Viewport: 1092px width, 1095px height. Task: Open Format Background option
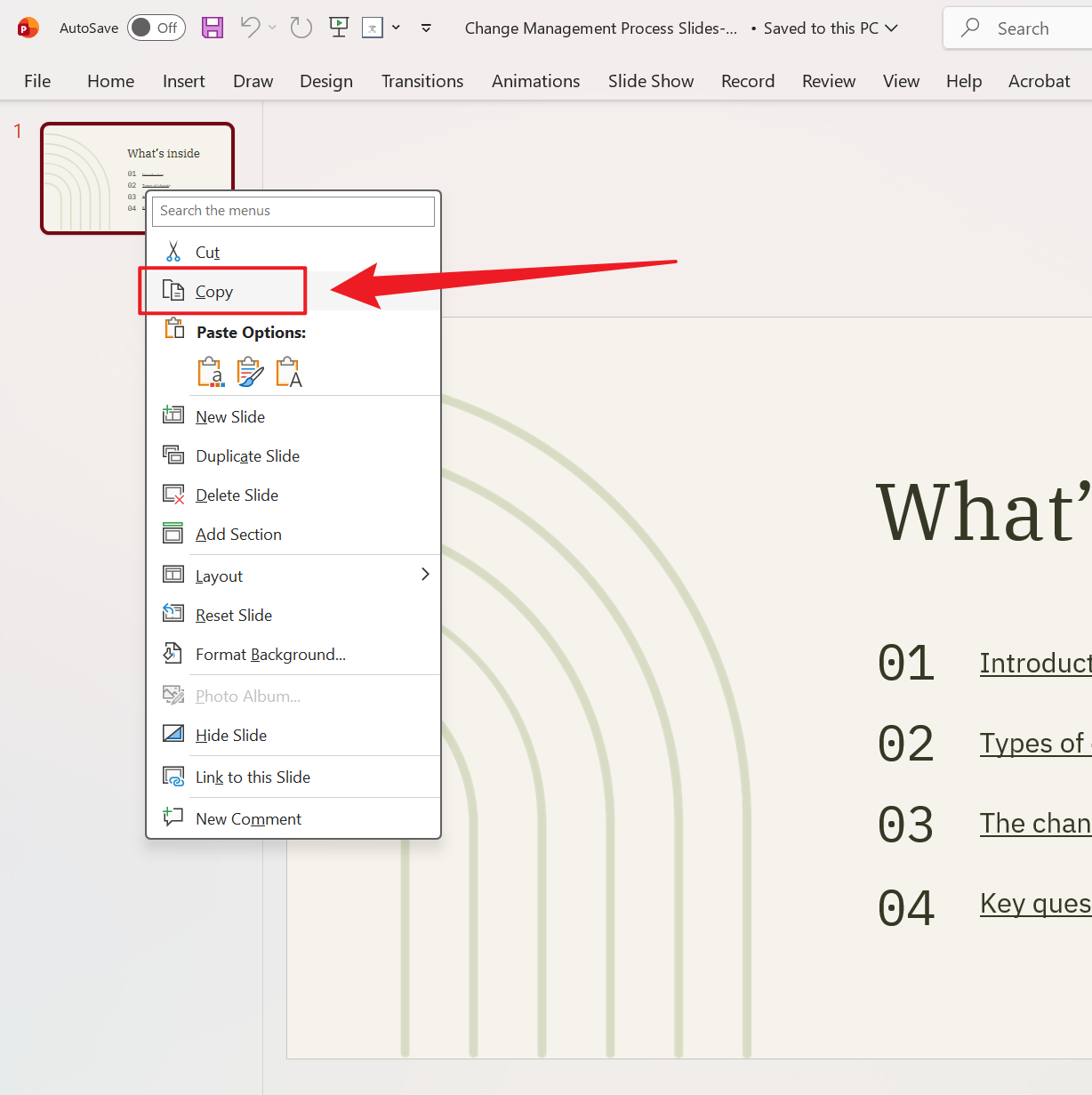(x=270, y=655)
